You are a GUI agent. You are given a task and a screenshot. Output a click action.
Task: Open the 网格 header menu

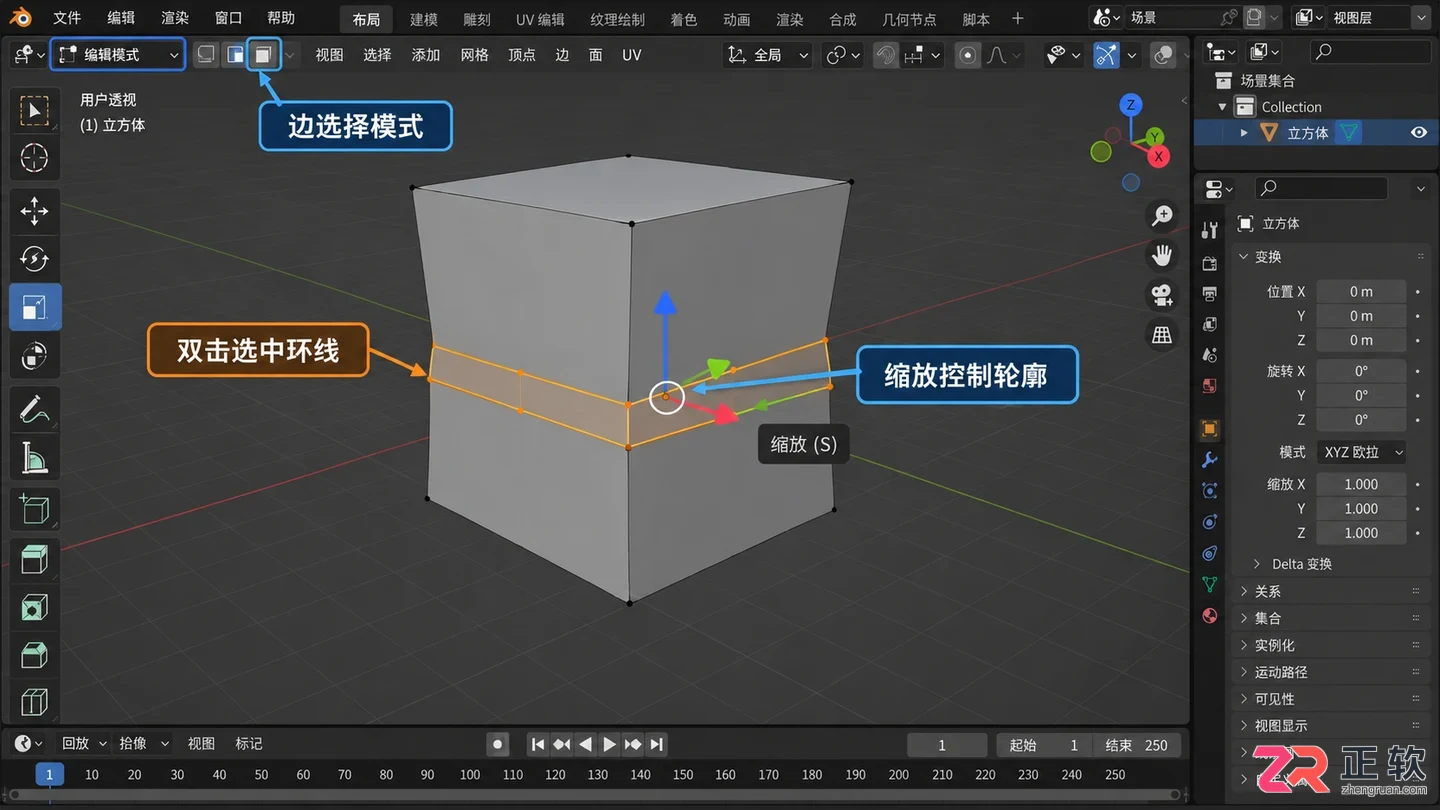pos(475,55)
